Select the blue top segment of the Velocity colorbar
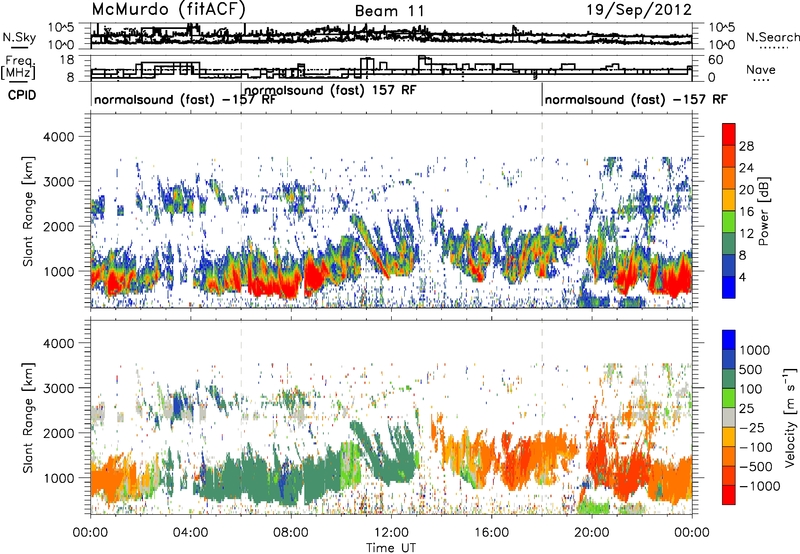Image resolution: width=800 pixels, height=554 pixels. click(x=729, y=340)
